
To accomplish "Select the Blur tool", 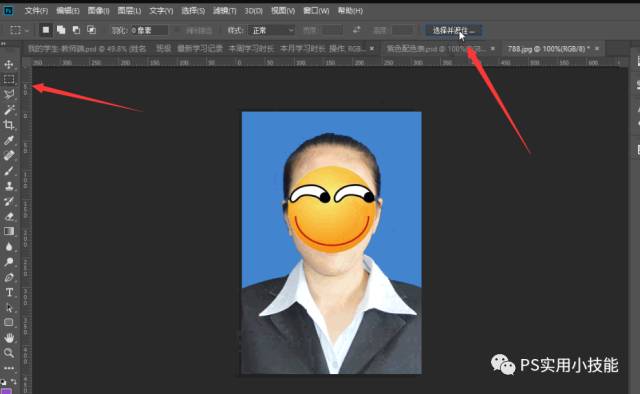I will coord(9,247).
